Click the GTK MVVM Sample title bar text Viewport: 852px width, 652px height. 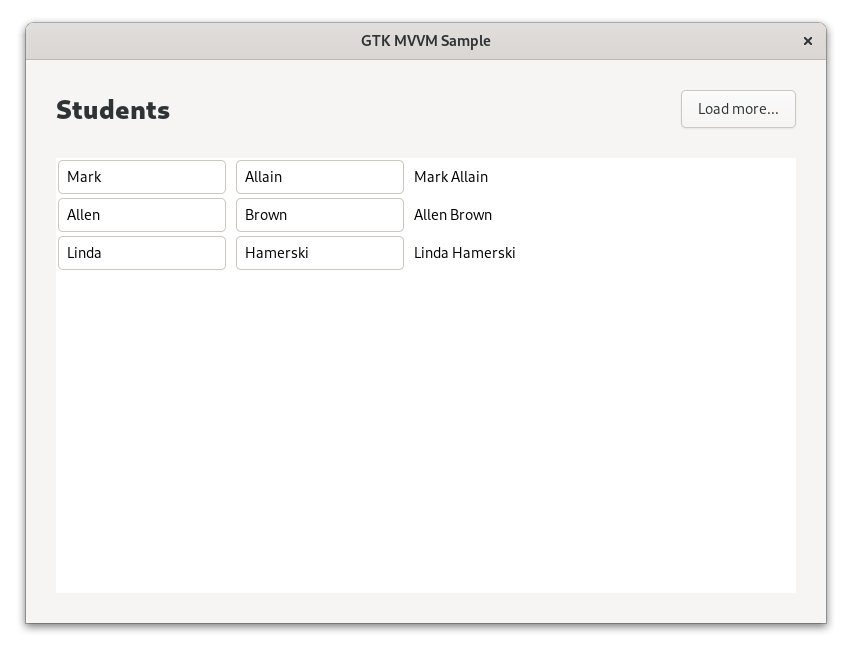click(426, 41)
